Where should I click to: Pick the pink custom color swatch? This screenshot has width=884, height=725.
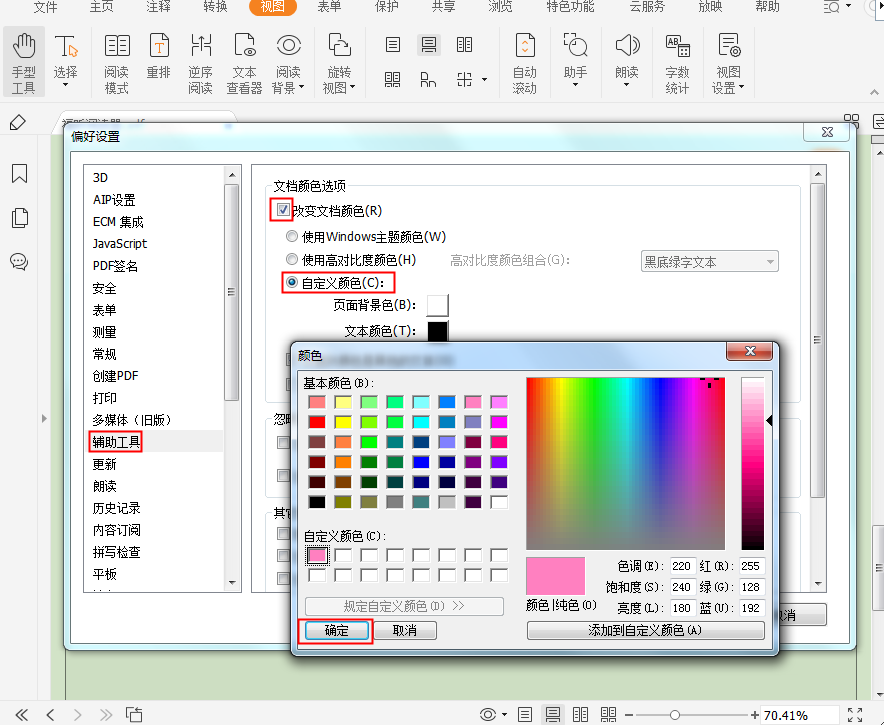coord(318,555)
